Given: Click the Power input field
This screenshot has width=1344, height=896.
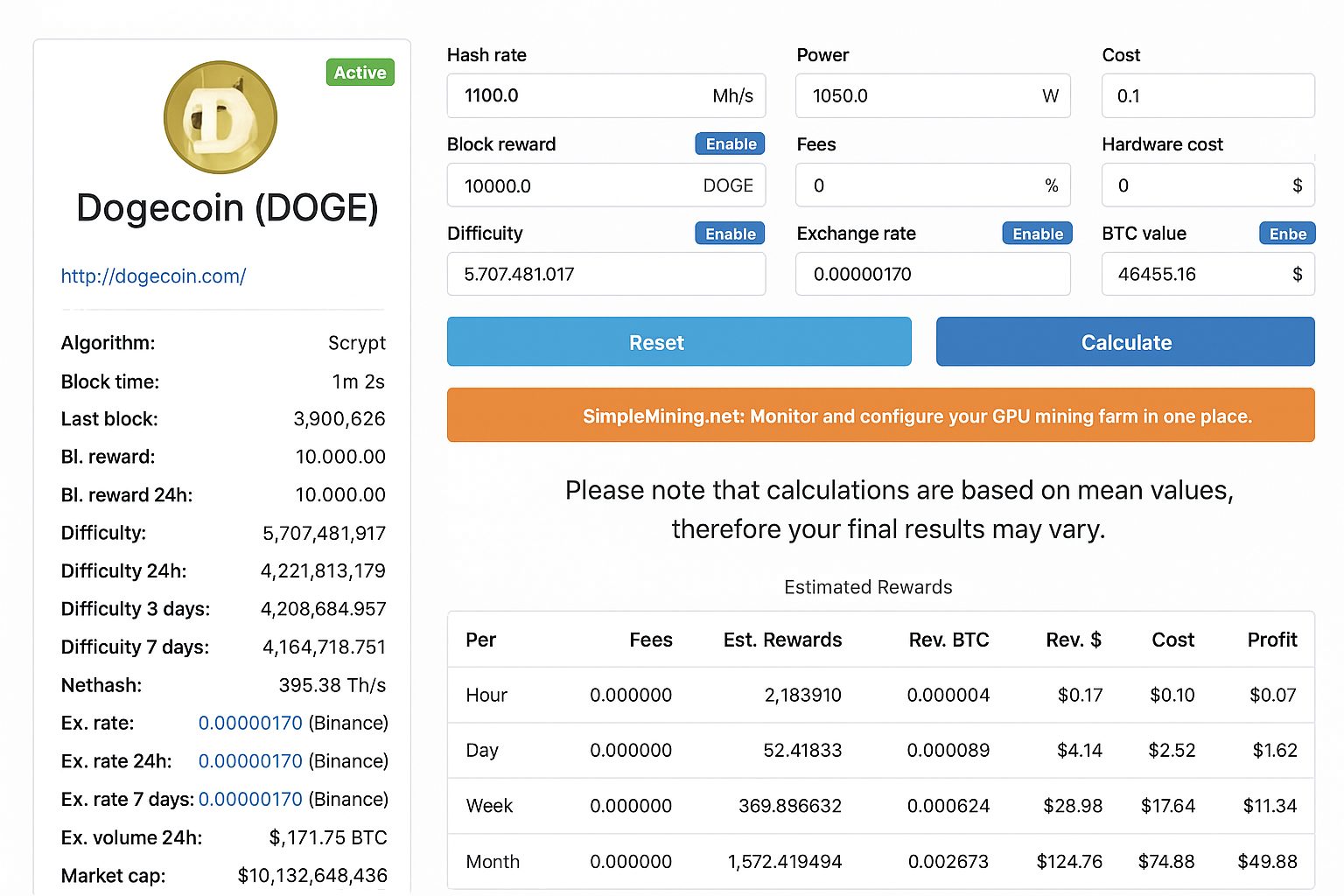Looking at the screenshot, I should click(x=933, y=95).
